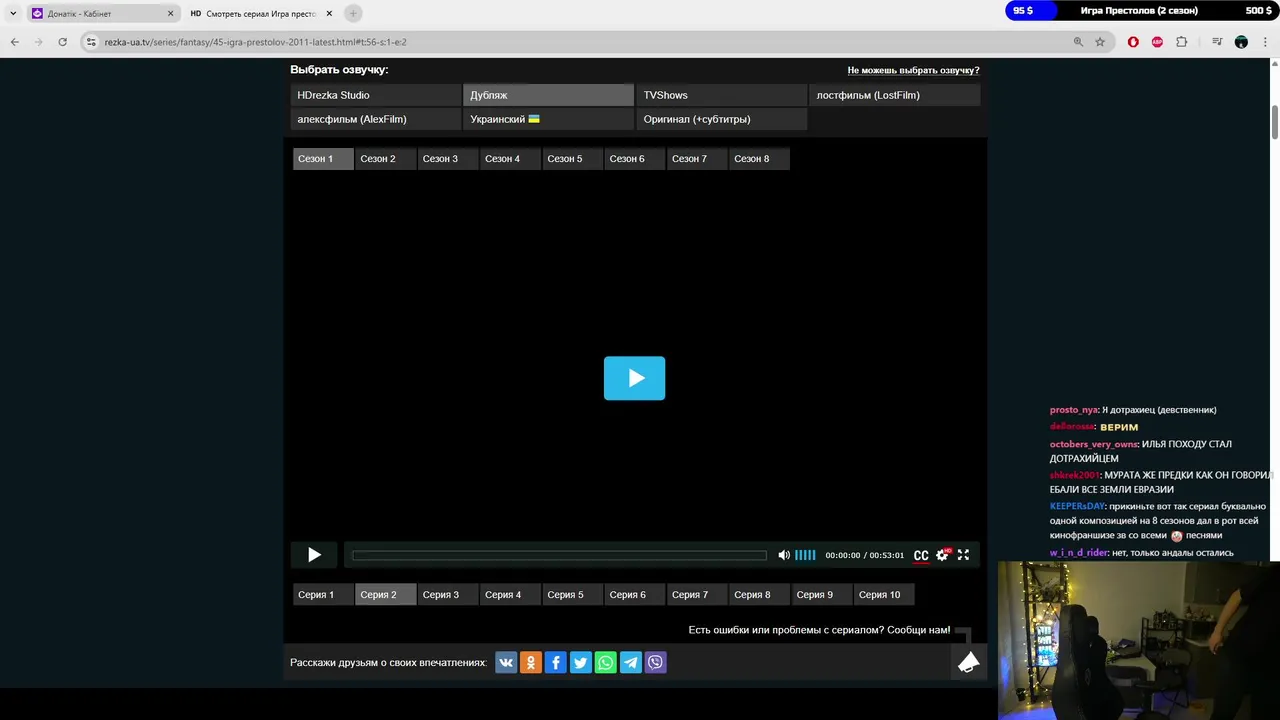The width and height of the screenshot is (1280, 720).
Task: Mute the video player sound
Action: (784, 555)
